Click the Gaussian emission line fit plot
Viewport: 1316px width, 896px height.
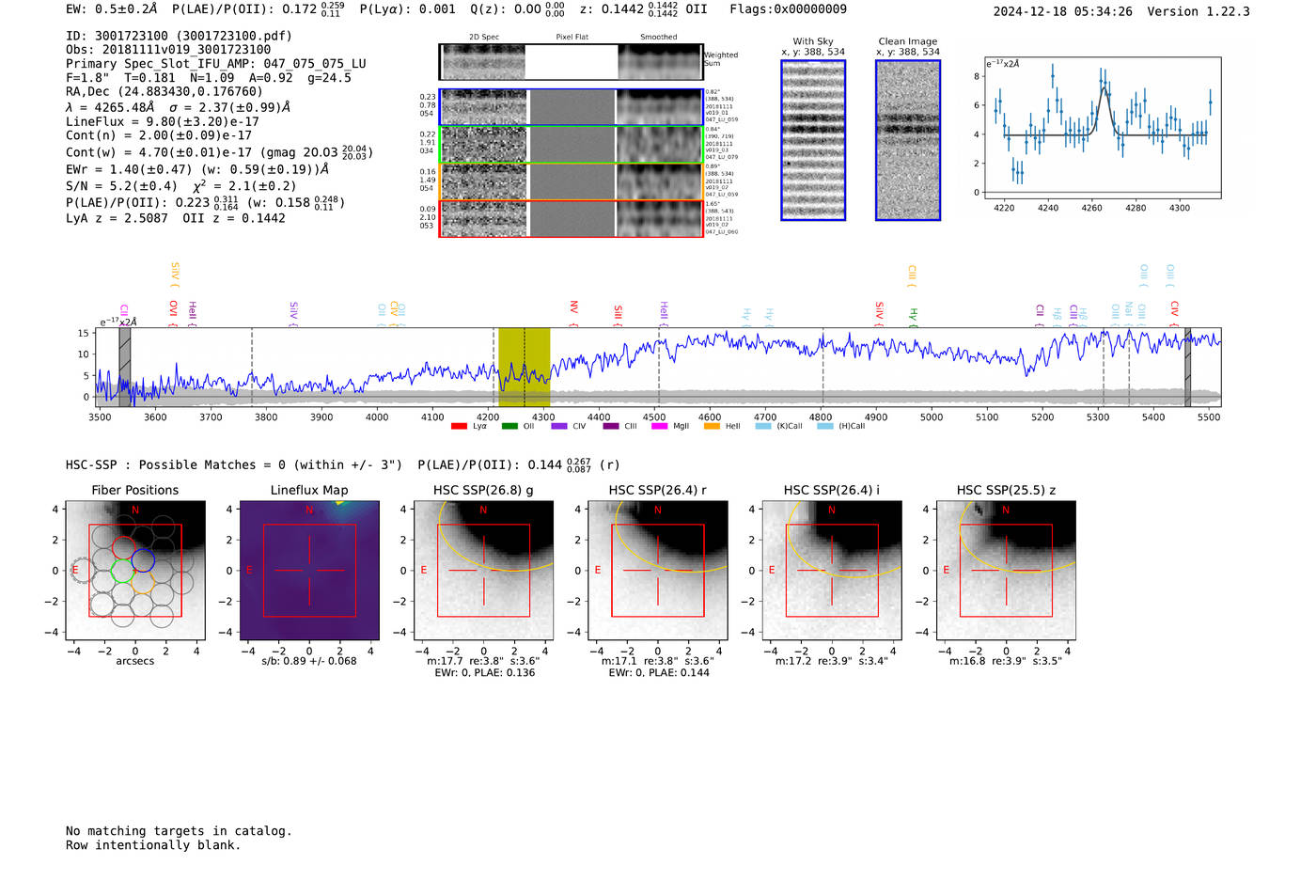[x=1102, y=128]
